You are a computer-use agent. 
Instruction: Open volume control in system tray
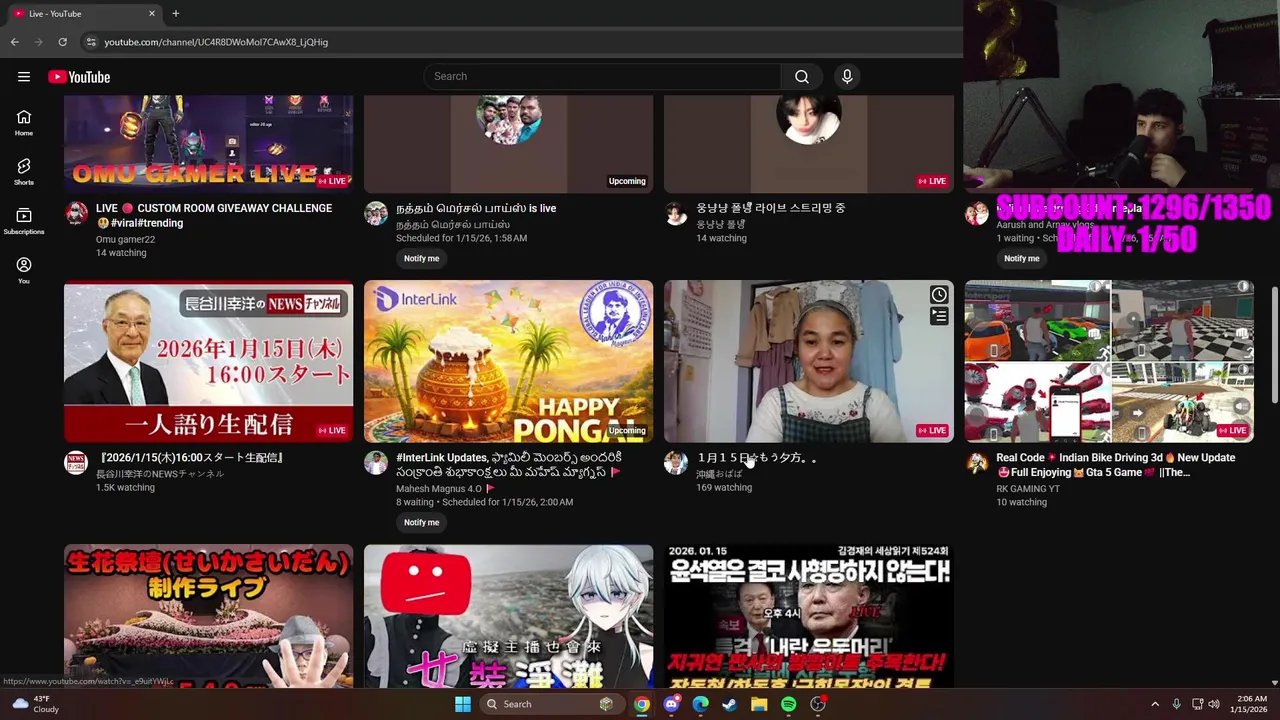pyautogui.click(x=1213, y=704)
